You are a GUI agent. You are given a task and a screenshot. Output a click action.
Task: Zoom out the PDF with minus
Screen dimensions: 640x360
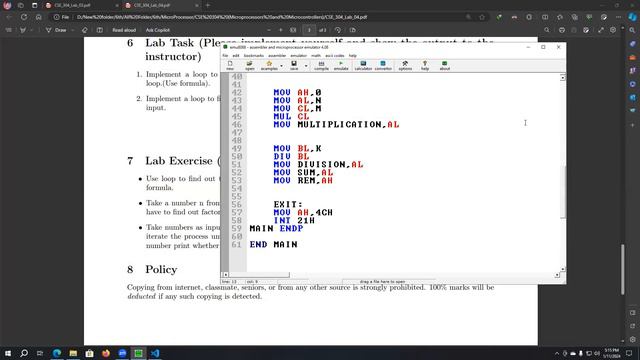tap(269, 30)
